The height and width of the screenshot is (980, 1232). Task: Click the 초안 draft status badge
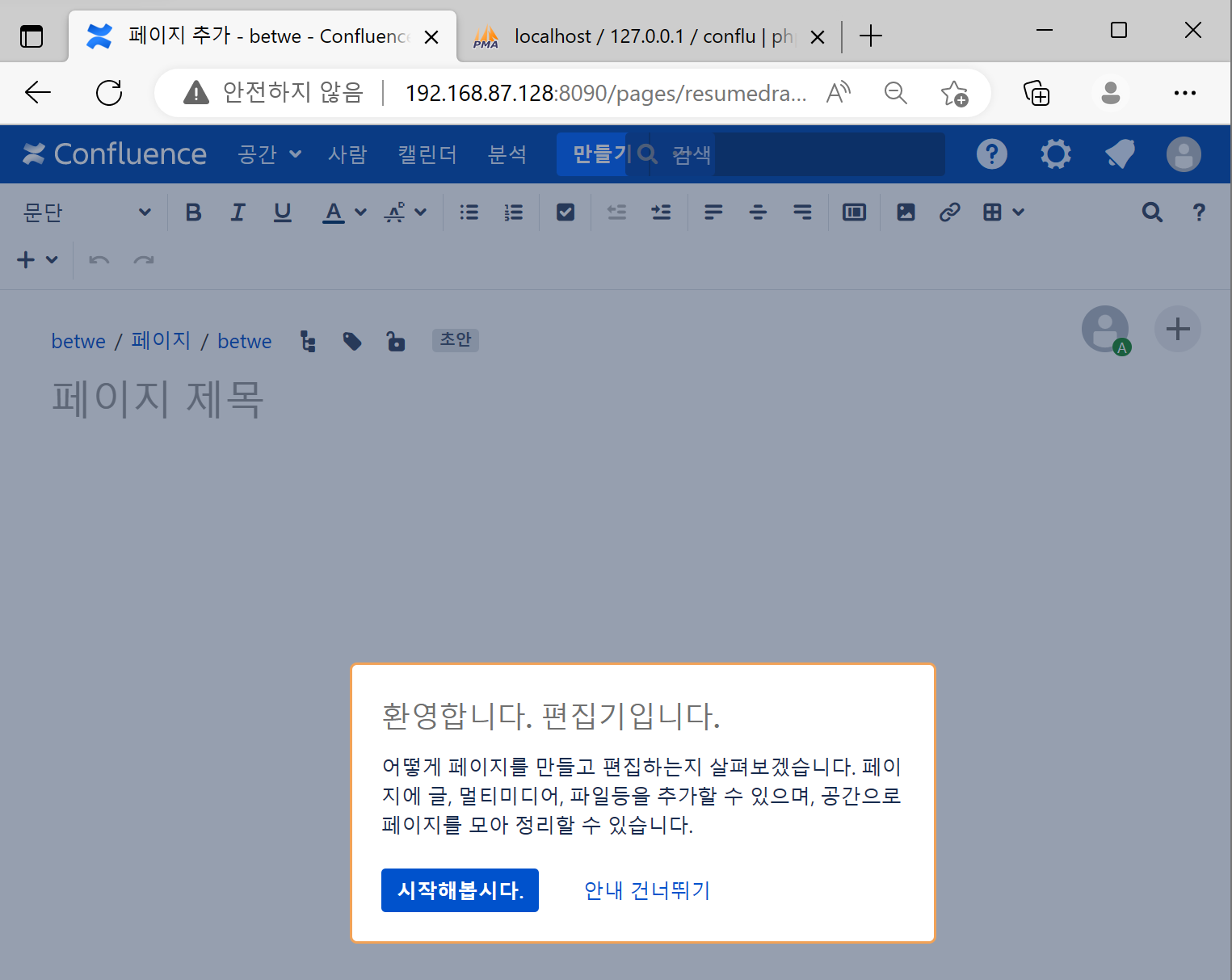(456, 340)
